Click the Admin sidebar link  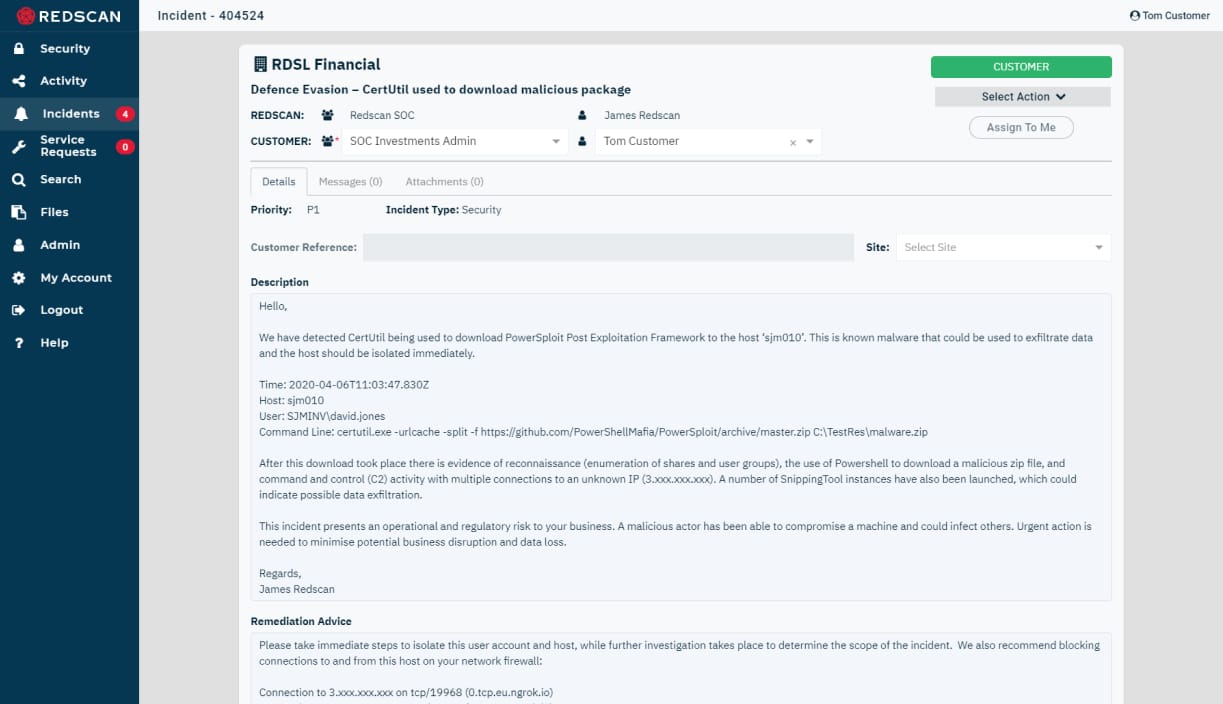click(60, 245)
